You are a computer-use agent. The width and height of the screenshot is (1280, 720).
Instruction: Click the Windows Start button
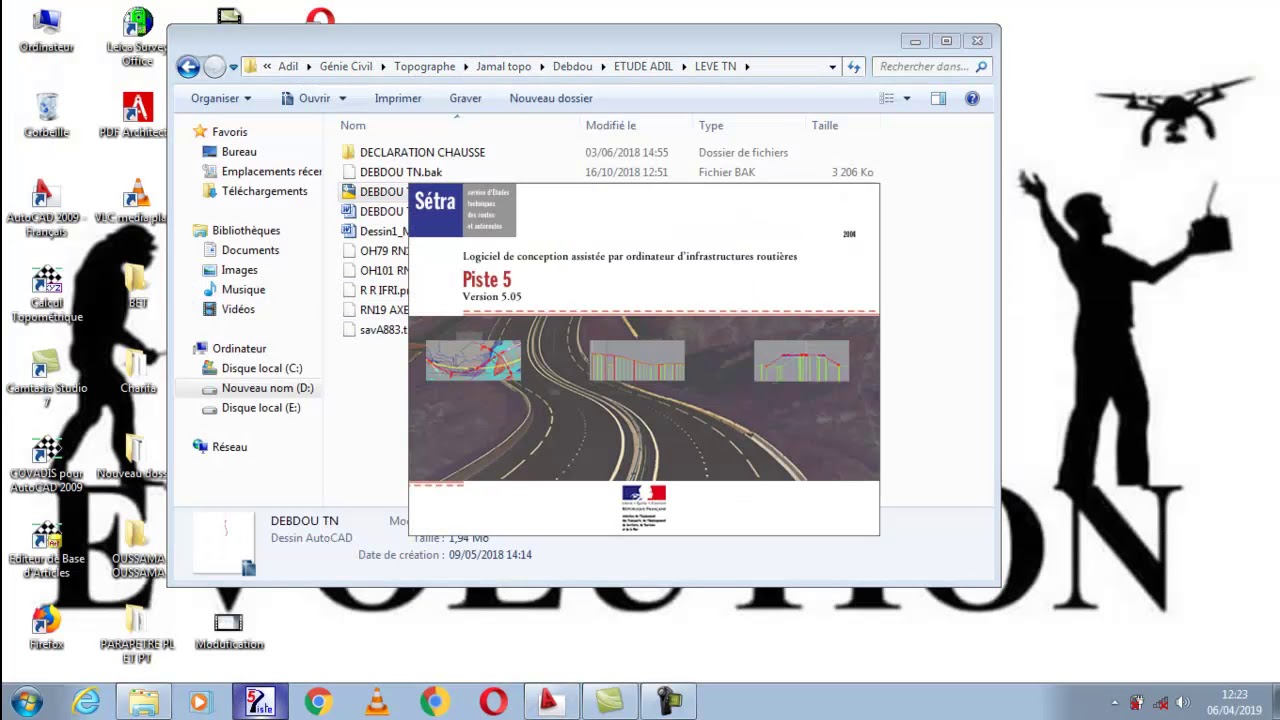27,702
